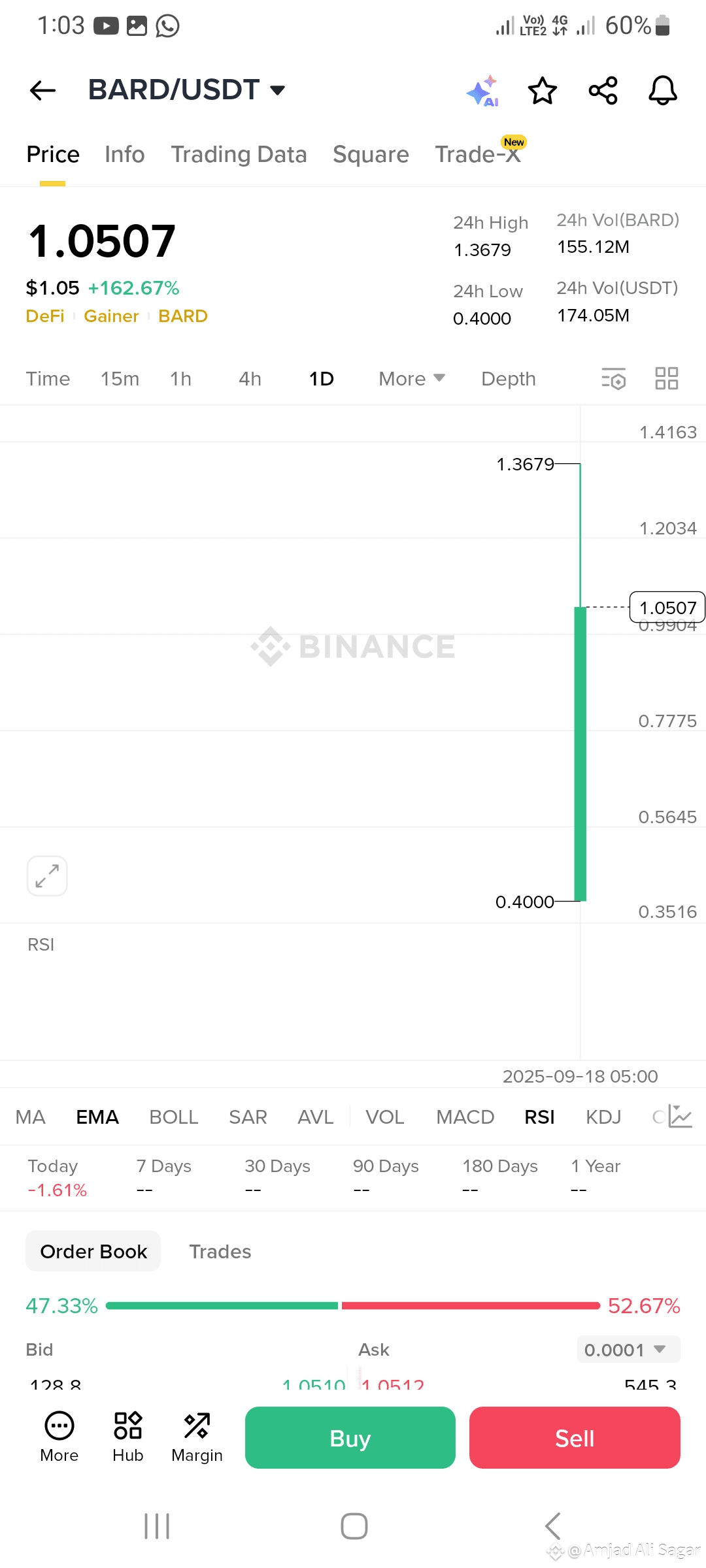Image resolution: width=706 pixels, height=1568 pixels.
Task: Tap the share icon
Action: (603, 91)
